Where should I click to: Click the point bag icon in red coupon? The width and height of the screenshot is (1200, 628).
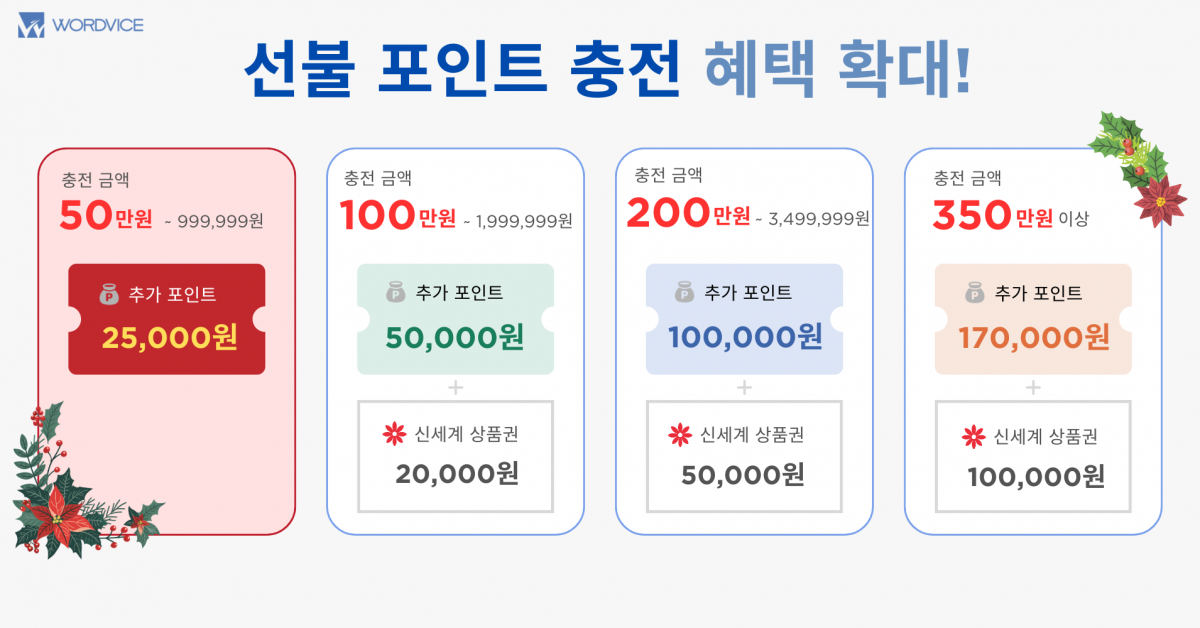click(x=109, y=294)
